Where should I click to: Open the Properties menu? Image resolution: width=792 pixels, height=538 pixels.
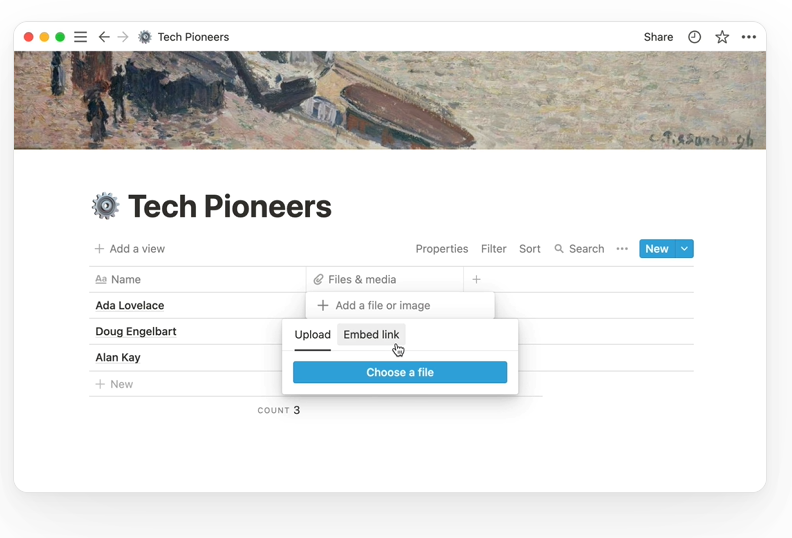[442, 249]
